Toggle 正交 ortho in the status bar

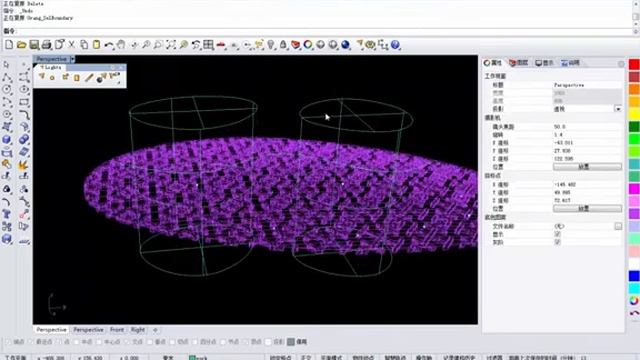click(306, 357)
